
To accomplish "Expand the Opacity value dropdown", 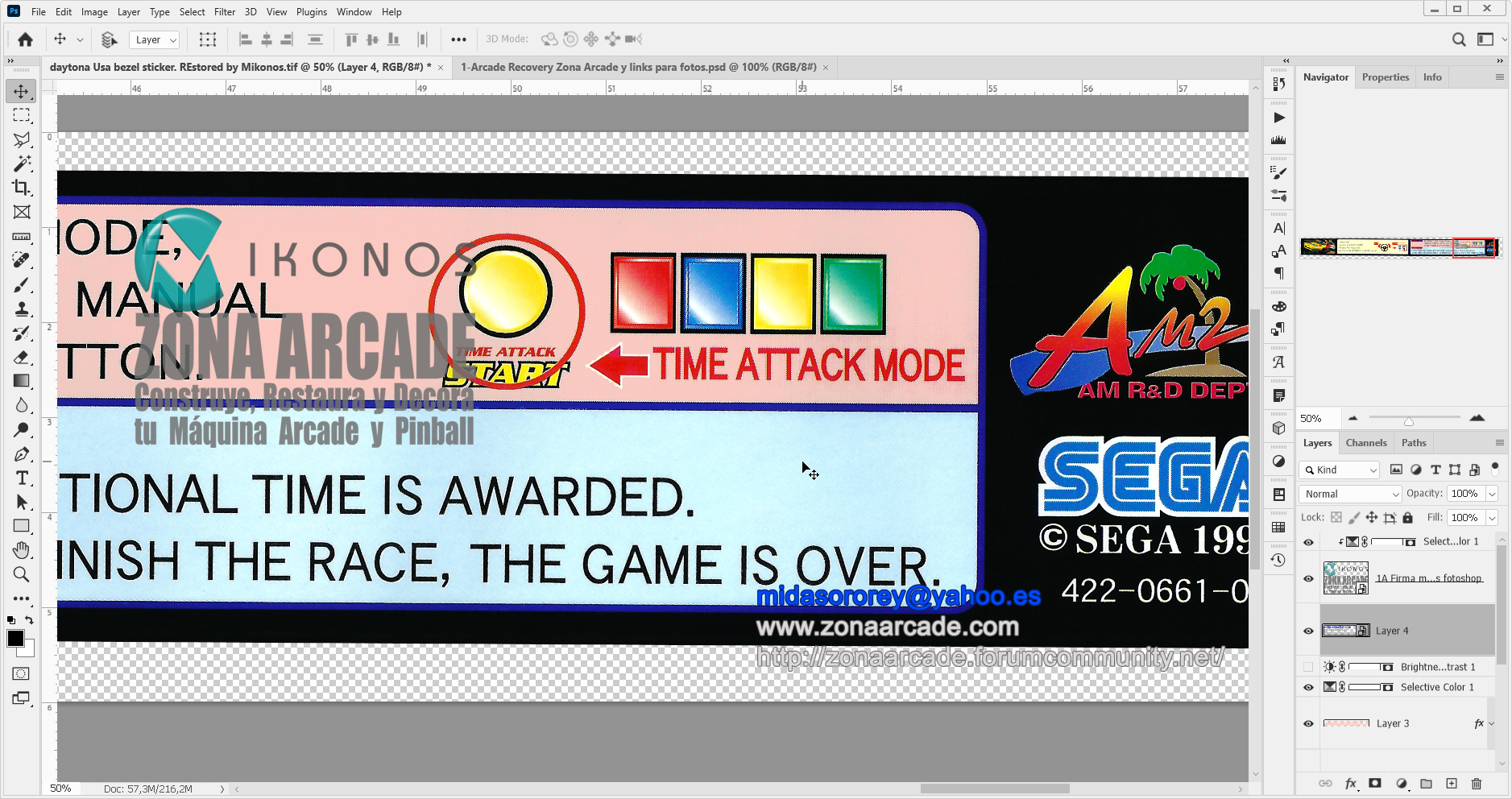I will pos(1492,494).
